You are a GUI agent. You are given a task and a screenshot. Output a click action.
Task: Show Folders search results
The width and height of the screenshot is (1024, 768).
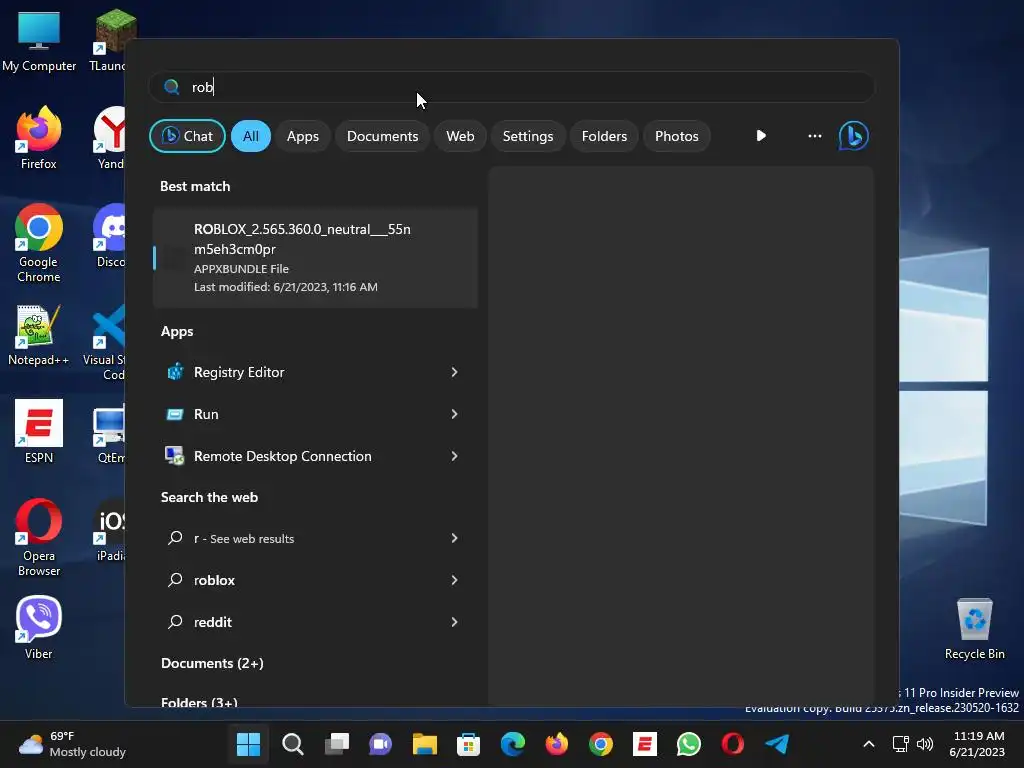coord(604,136)
